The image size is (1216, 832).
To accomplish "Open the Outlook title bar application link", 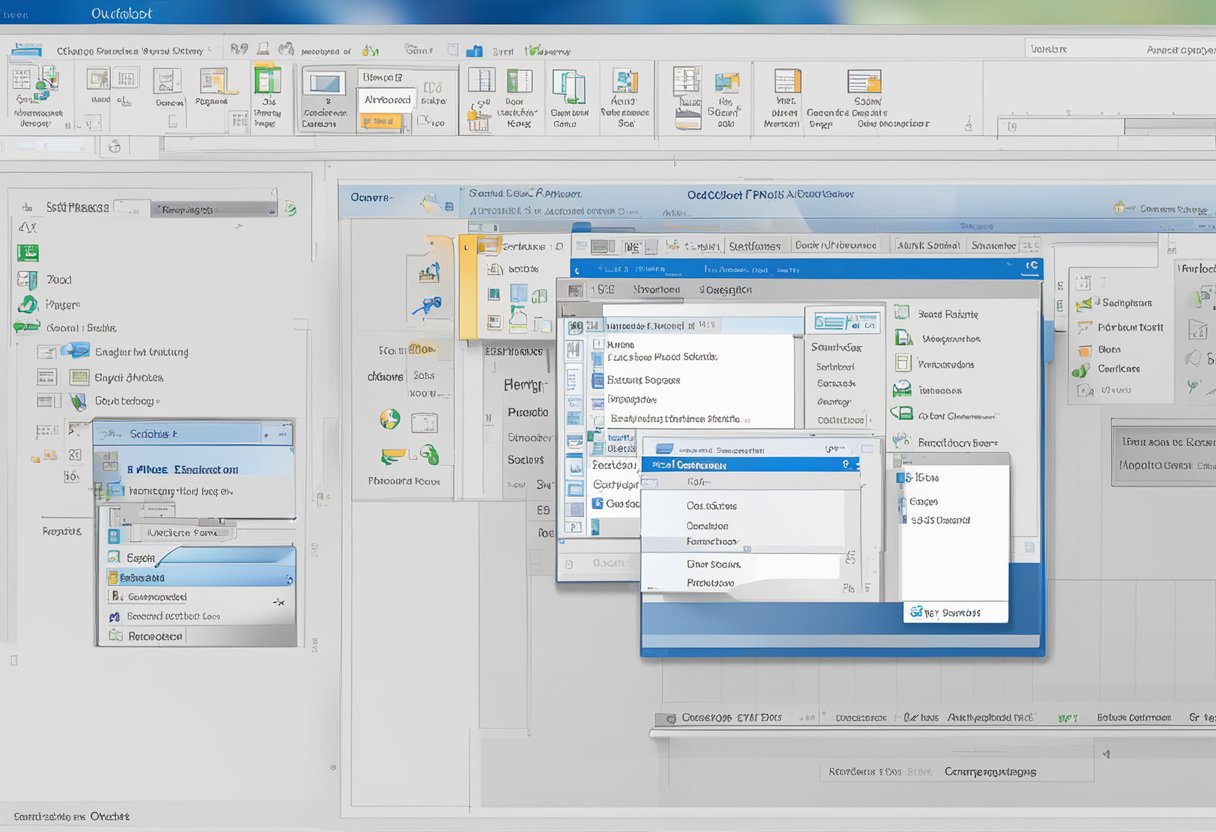I will pyautogui.click(x=120, y=13).
